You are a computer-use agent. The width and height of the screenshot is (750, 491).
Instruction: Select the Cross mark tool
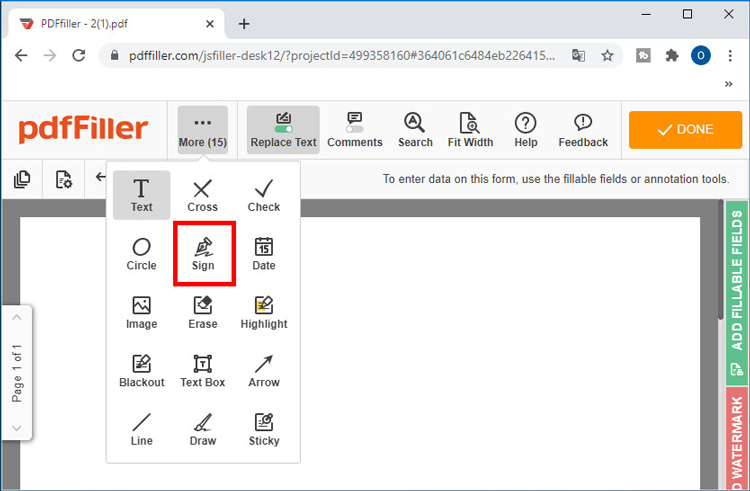coord(202,195)
